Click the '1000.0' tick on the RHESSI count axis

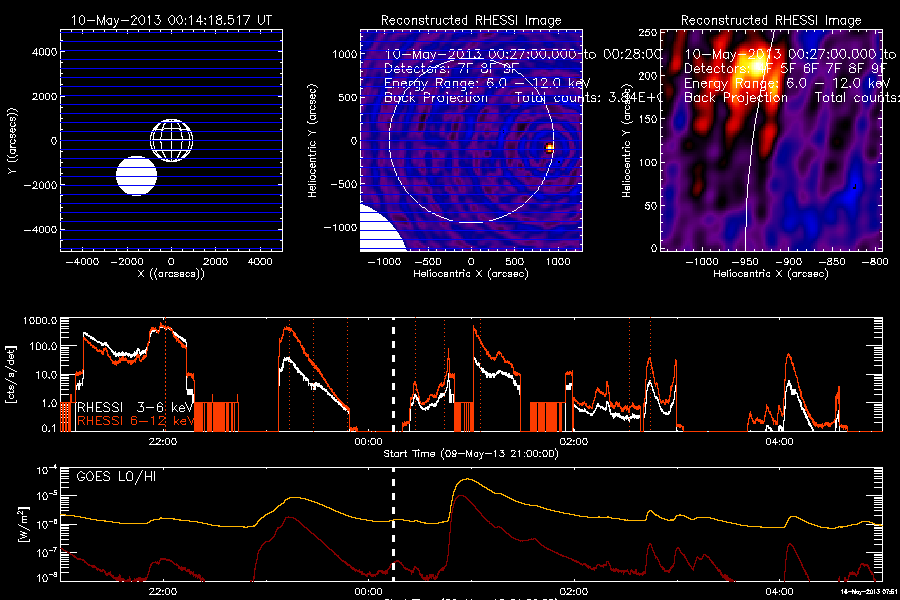[x=40, y=321]
